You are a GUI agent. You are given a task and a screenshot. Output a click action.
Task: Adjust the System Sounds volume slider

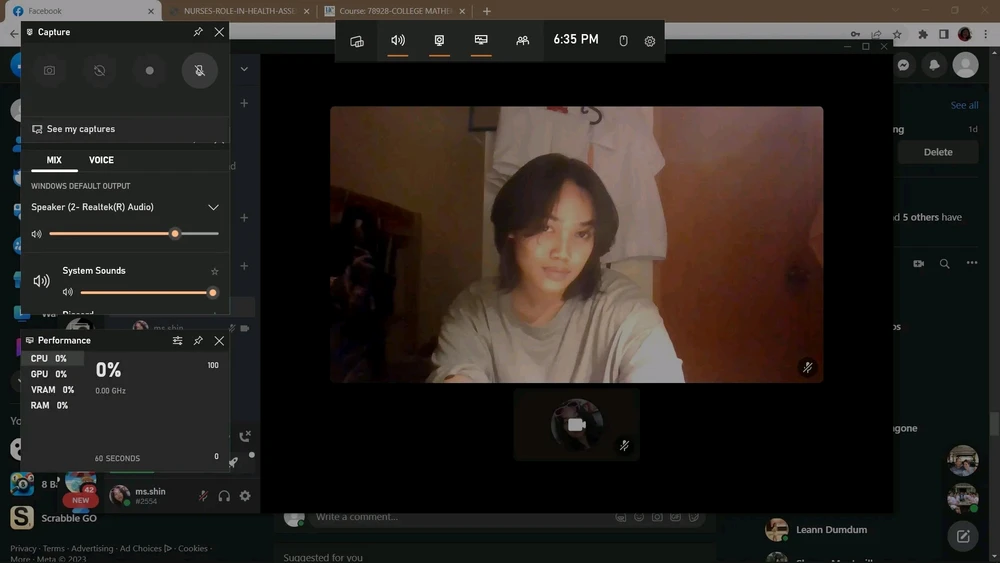tap(148, 293)
